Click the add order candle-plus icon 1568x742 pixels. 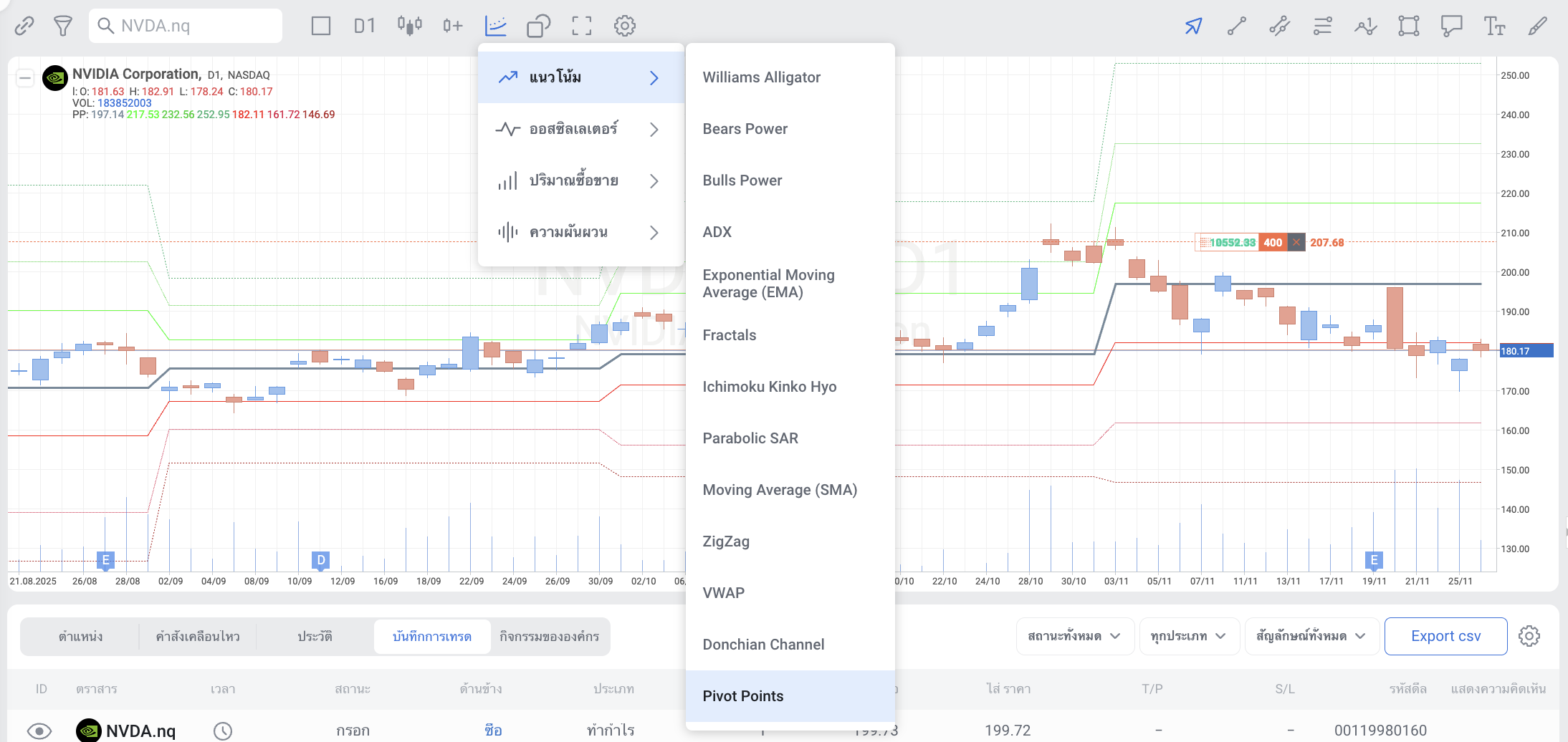[x=453, y=26]
